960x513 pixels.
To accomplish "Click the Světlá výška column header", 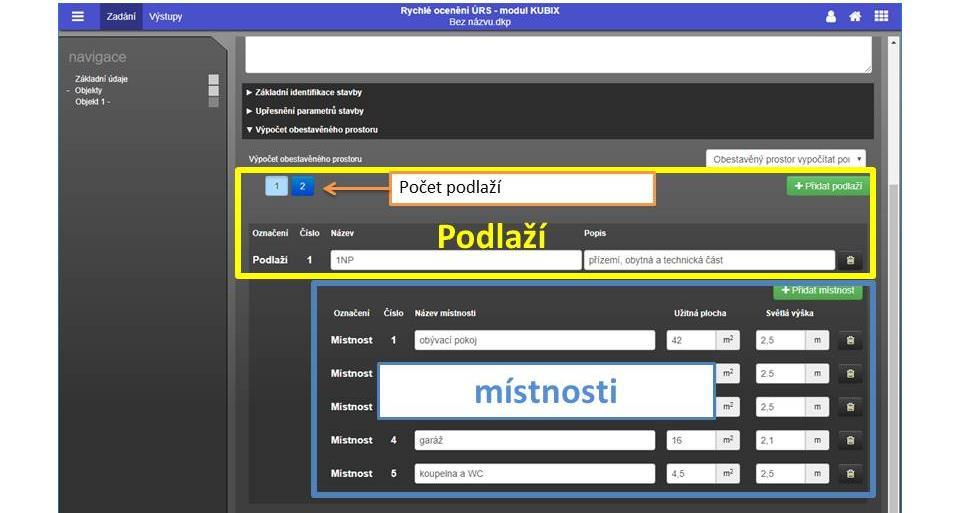I will point(789,313).
